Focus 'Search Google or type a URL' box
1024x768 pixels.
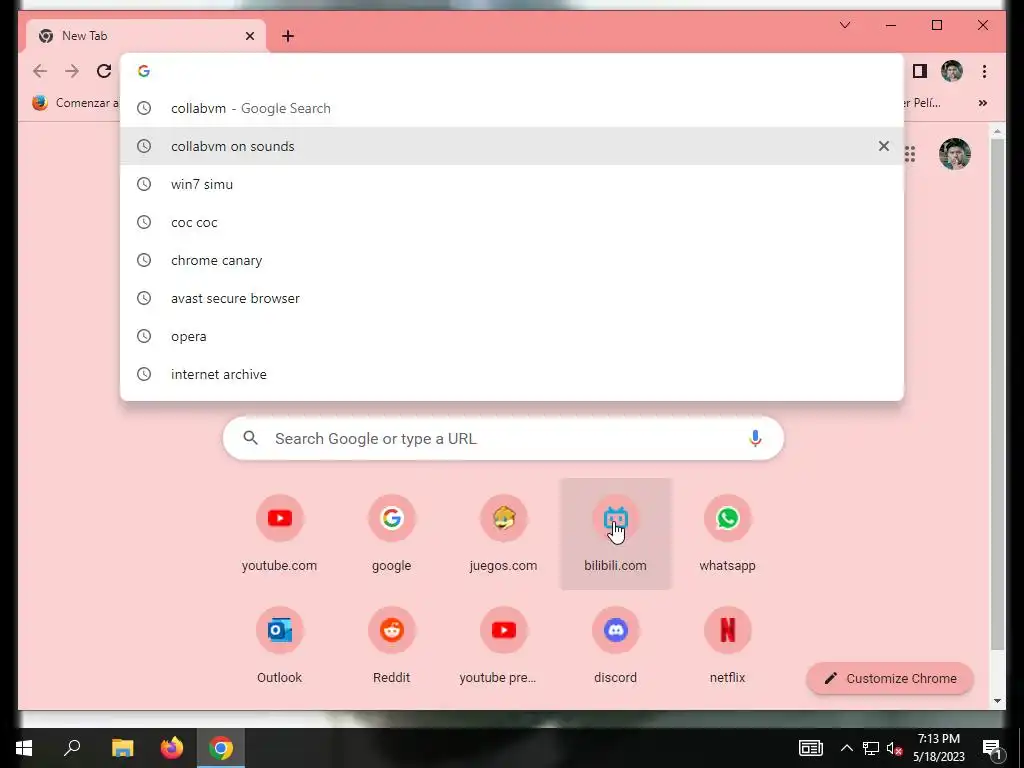point(503,438)
